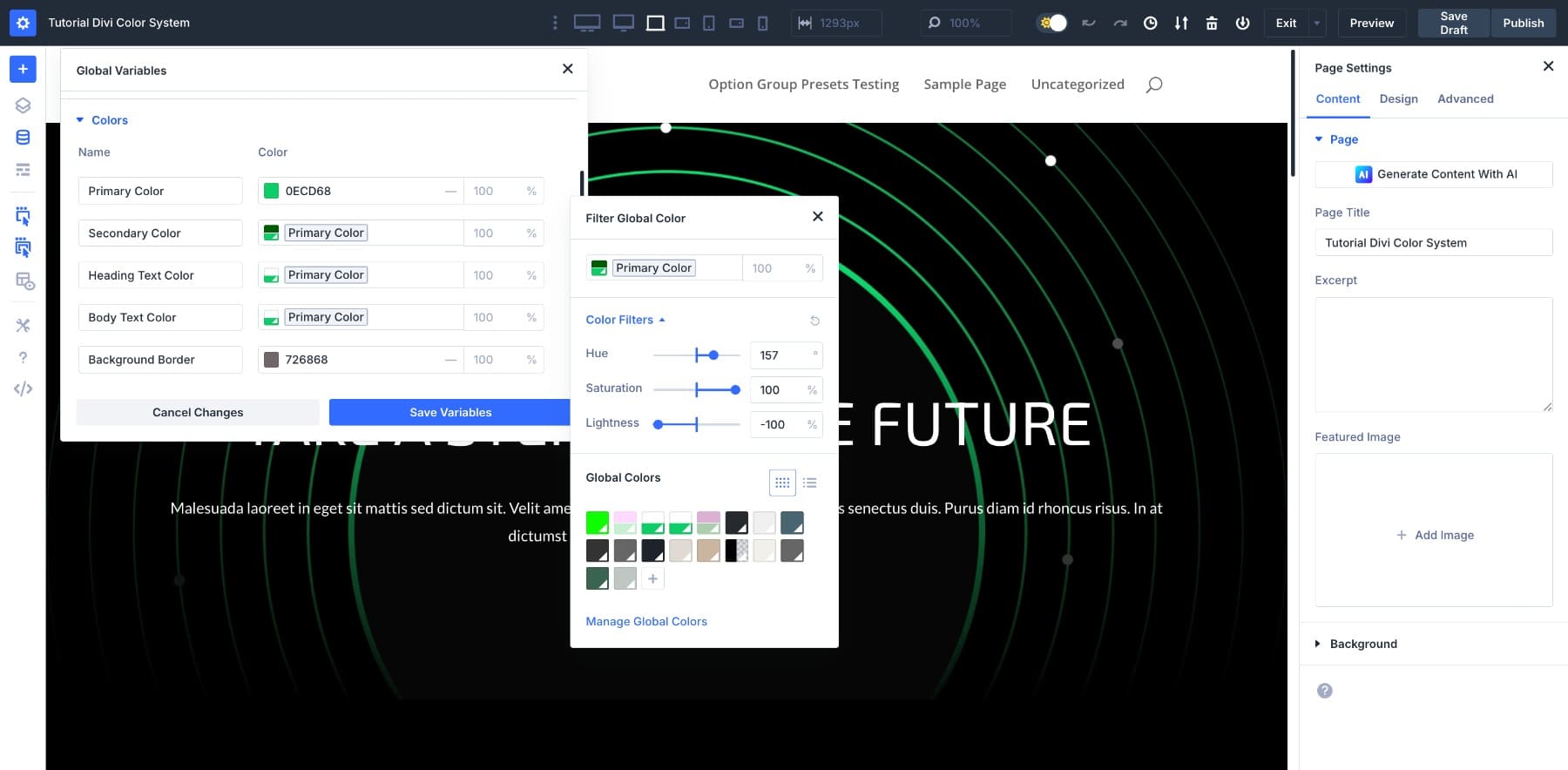Open the Advanced tab in Page Settings
The image size is (1568, 770).
point(1465,99)
